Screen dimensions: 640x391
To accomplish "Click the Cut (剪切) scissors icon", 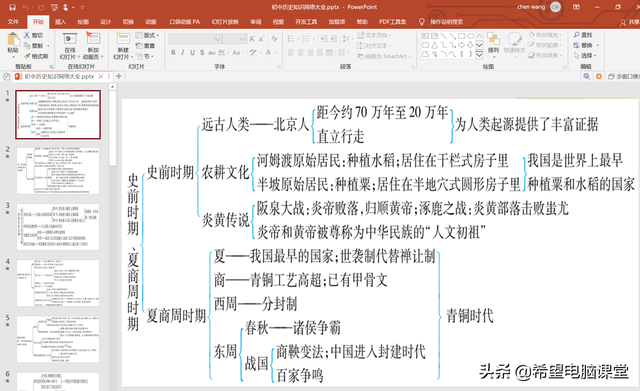I will pos(27,35).
